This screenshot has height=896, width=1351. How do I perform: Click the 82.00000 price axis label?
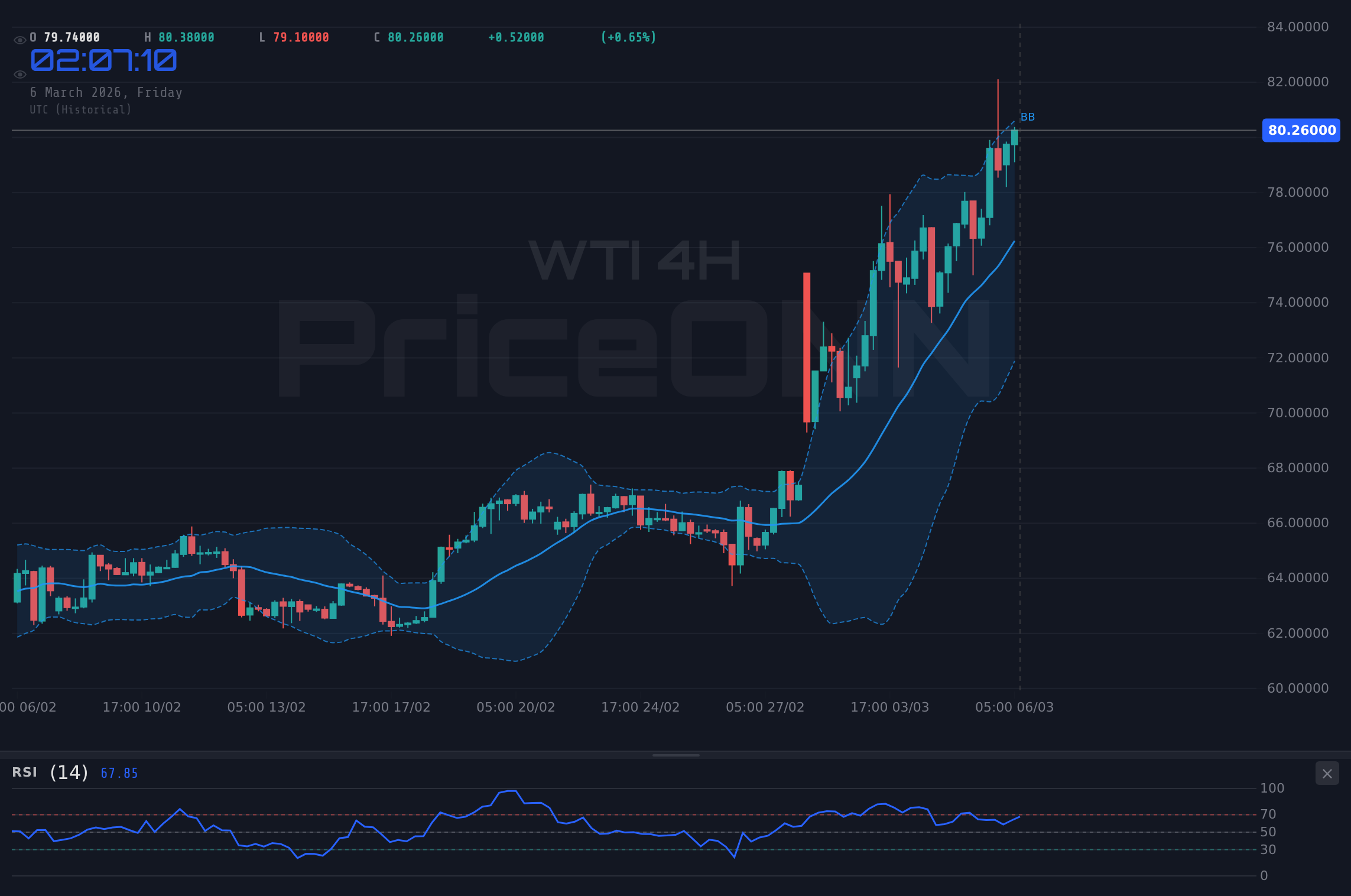(1298, 82)
